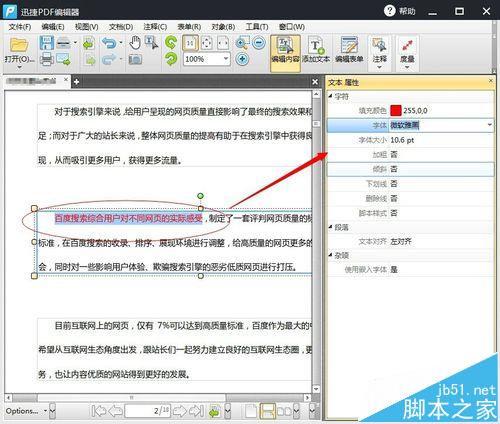Click the 文本对齐 左对齐 alignment value
Screen dimensions: 500x424
pos(401,241)
